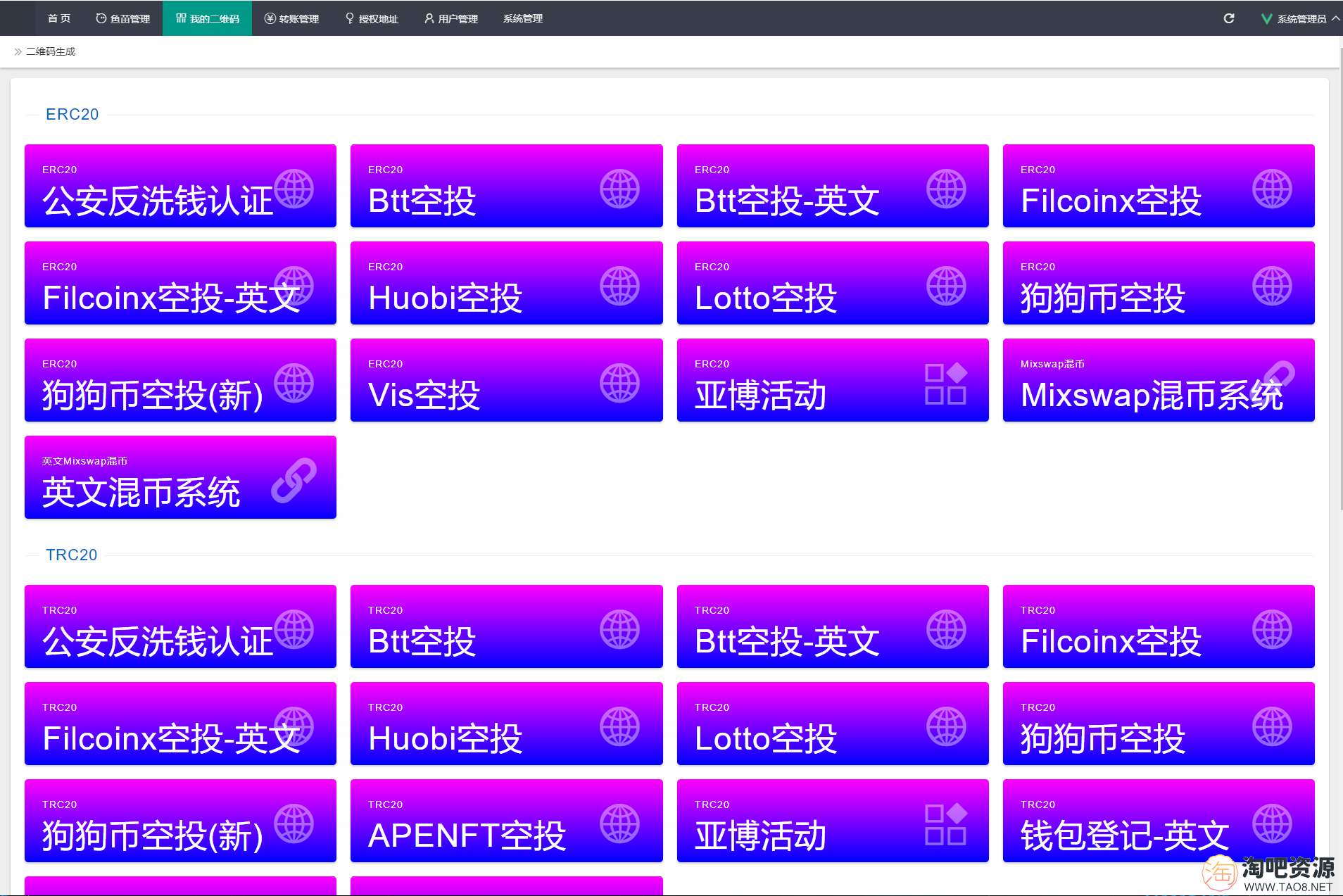Screen dimensions: 1343x896
Task: Click globe icon on TRC20 APENFT空投 card
Action: [x=620, y=824]
